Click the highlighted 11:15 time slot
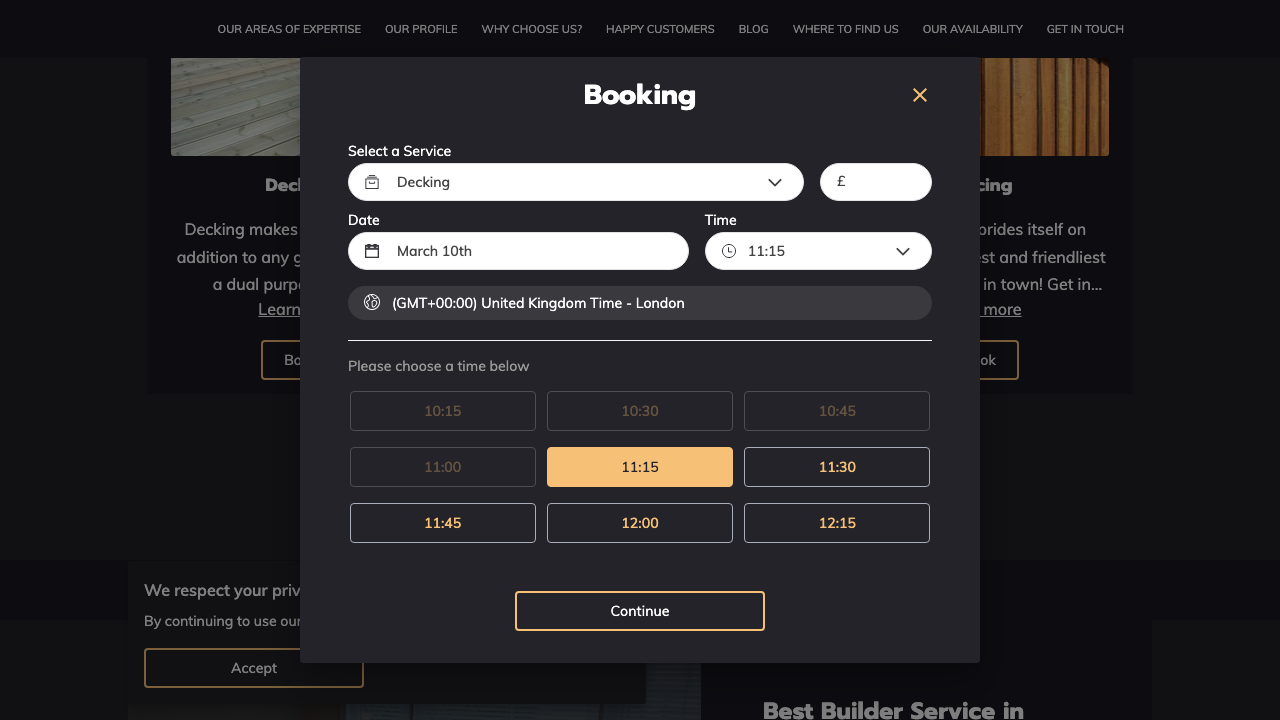The height and width of the screenshot is (720, 1280). click(x=640, y=467)
